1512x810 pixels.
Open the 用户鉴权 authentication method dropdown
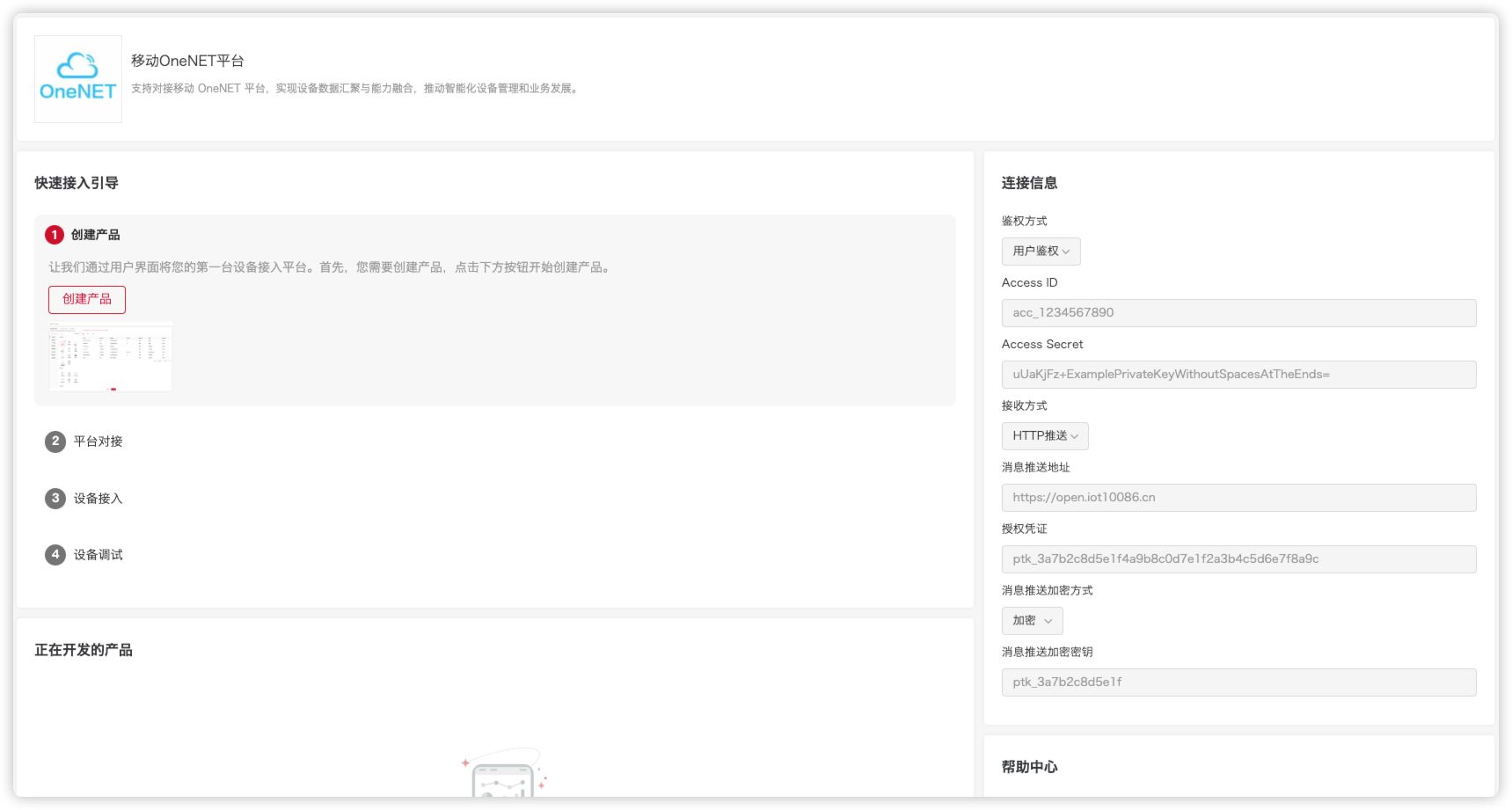(1041, 252)
